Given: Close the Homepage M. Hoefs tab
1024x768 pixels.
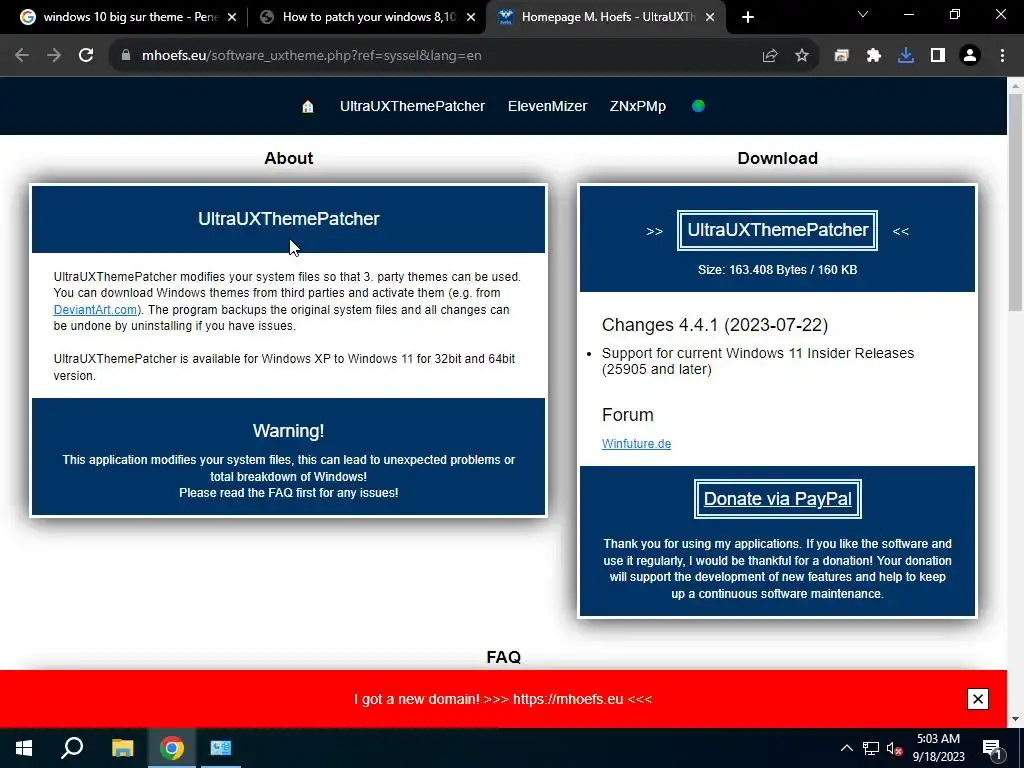Looking at the screenshot, I should coord(711,18).
